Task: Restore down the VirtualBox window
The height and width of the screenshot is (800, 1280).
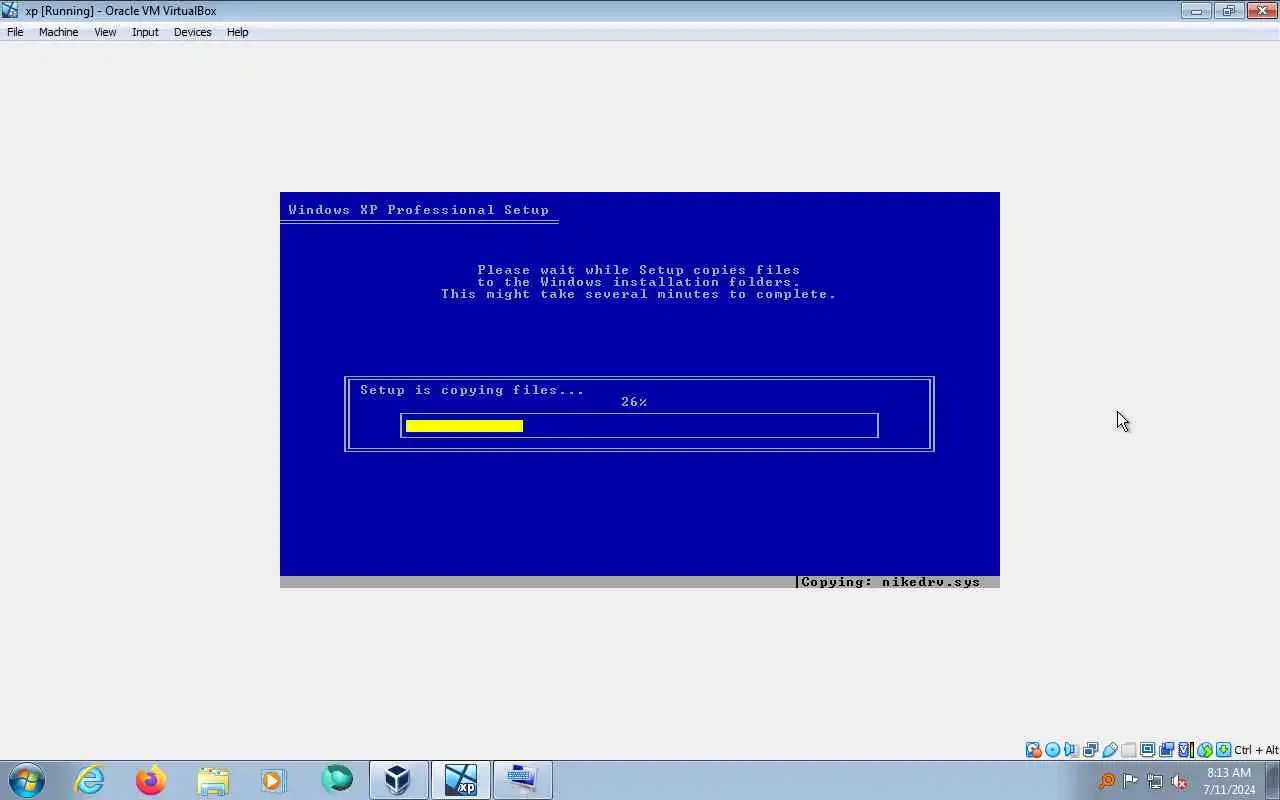Action: (1228, 11)
